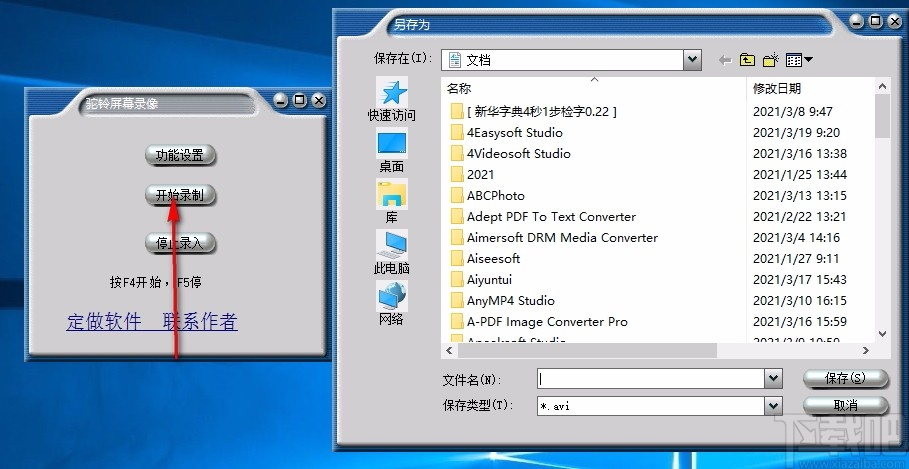Click the horizontal scrollbar right arrow
The image size is (909, 469).
click(866, 351)
